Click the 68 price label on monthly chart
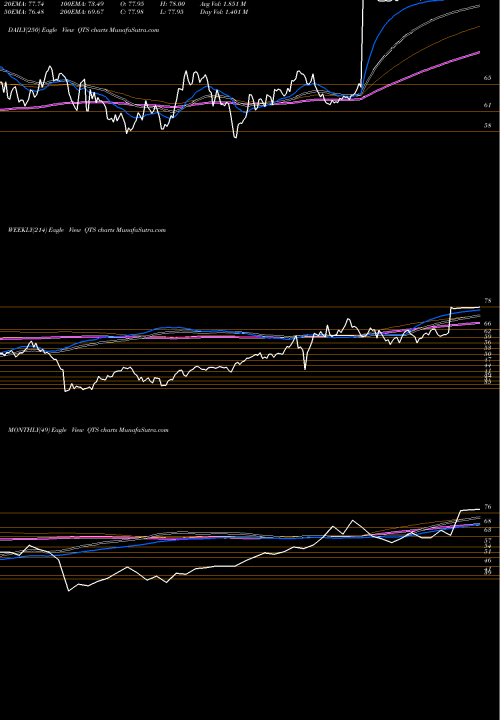Image resolution: width=500 pixels, height=720 pixels. coord(488,521)
